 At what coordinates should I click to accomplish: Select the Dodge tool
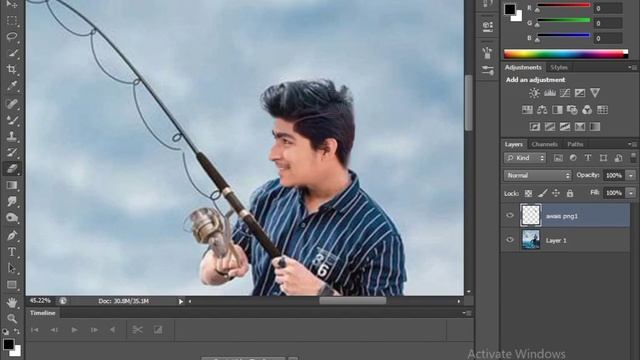coord(12,218)
